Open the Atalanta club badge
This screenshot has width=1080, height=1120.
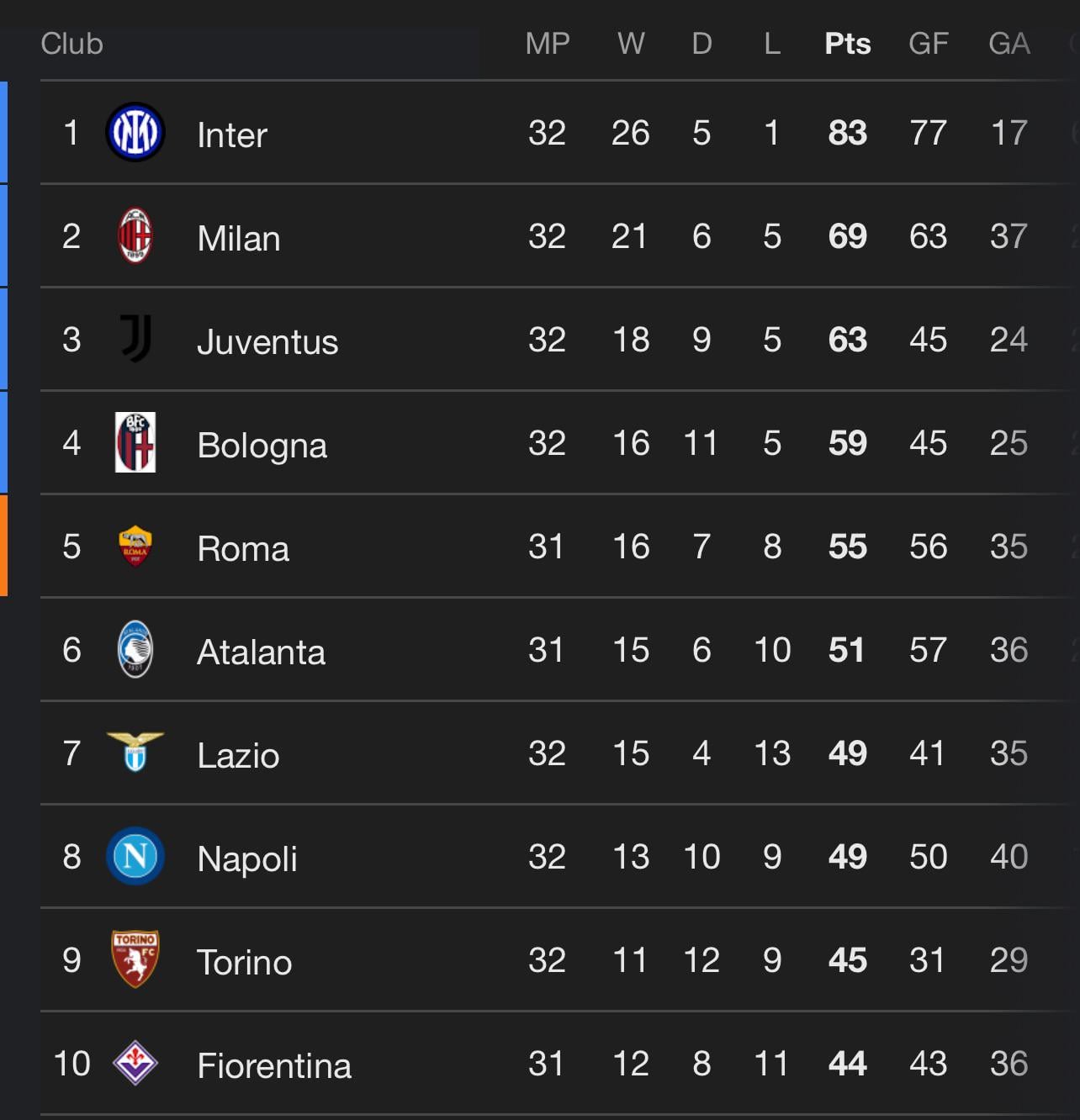click(x=135, y=649)
